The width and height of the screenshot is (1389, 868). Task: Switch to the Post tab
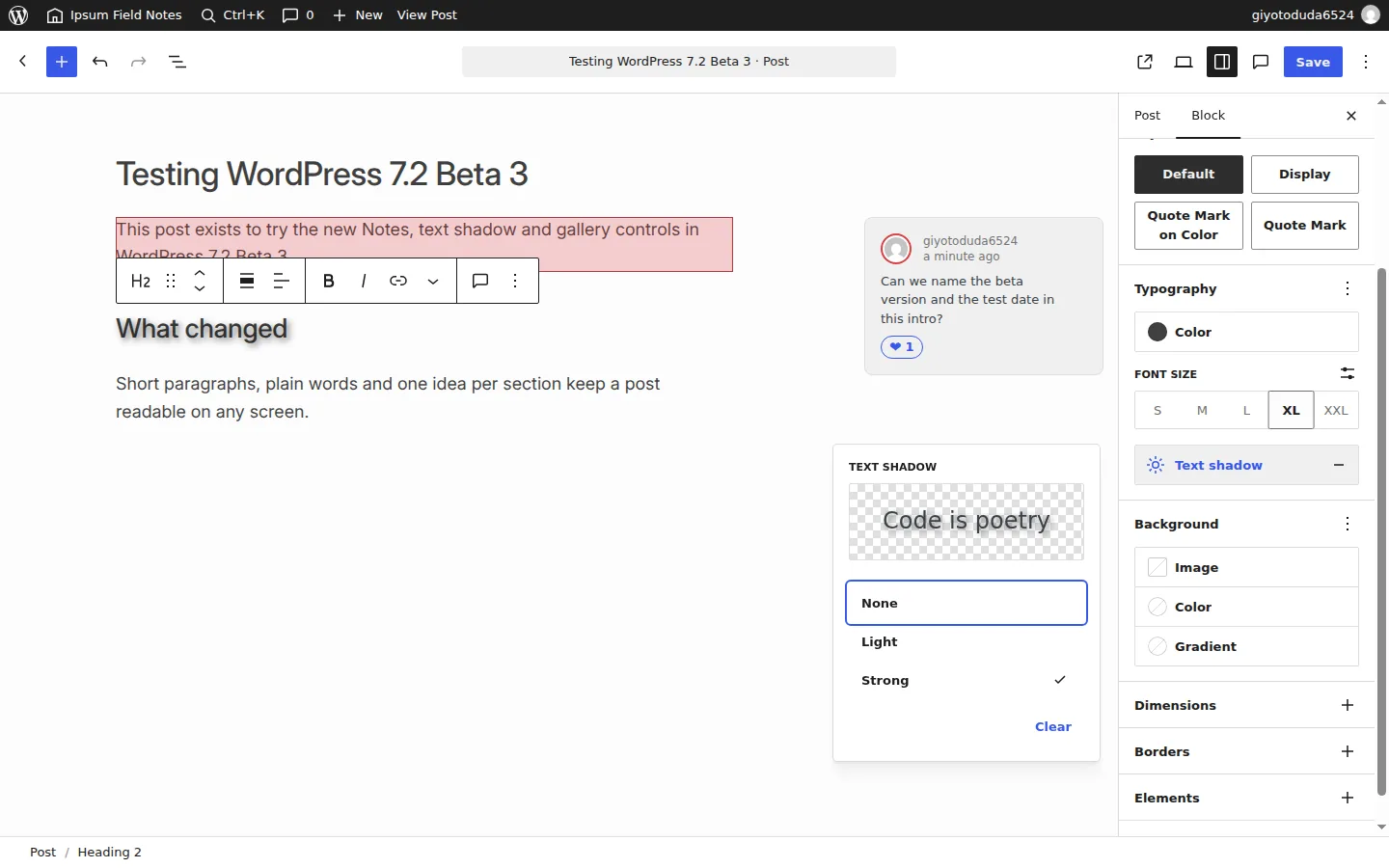[1147, 116]
